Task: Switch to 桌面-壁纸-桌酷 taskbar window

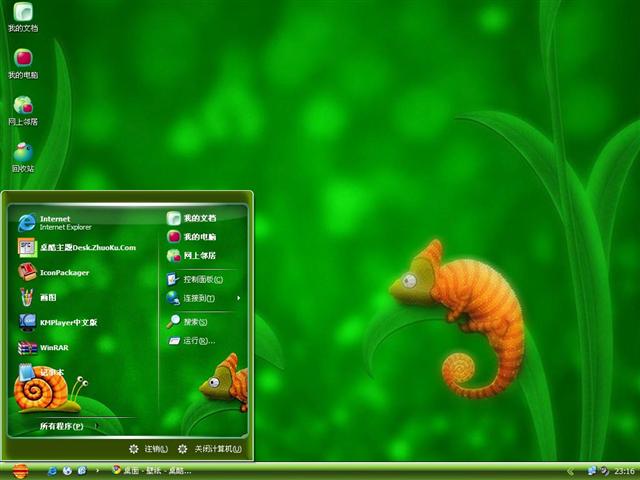Action: [152, 471]
